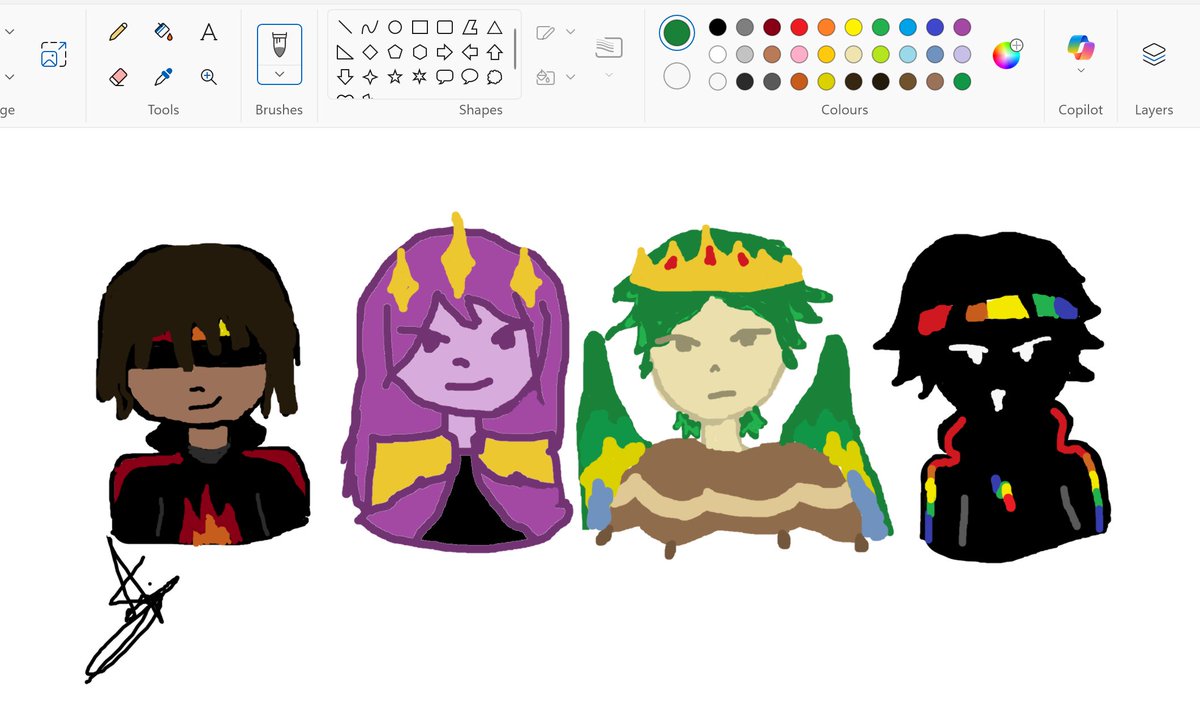The image size is (1200, 708).
Task: Pick the purple swatch in the top row
Action: click(x=962, y=27)
